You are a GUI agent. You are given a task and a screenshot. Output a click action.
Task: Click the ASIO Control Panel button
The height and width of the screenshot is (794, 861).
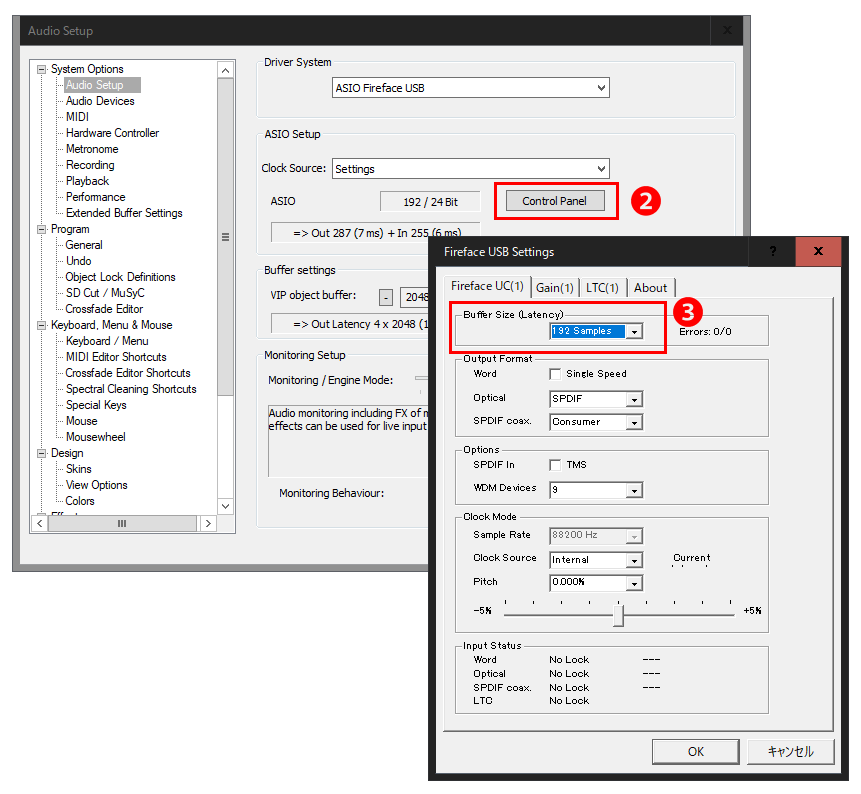[554, 201]
